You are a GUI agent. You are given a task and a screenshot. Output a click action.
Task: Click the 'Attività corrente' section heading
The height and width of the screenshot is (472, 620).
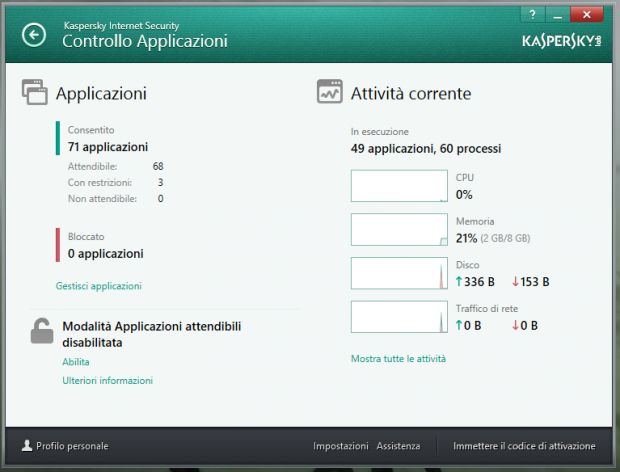pos(411,93)
